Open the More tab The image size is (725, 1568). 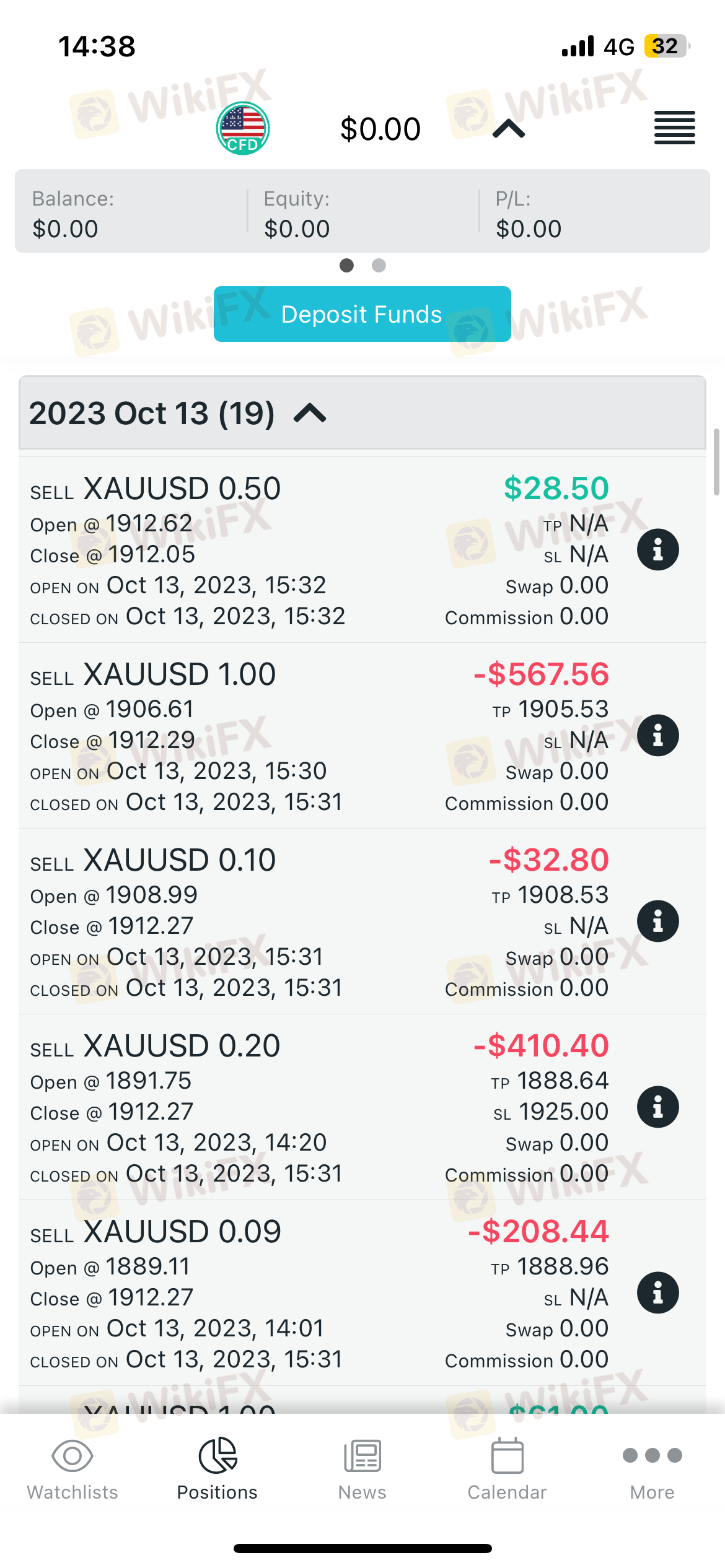point(652,1468)
